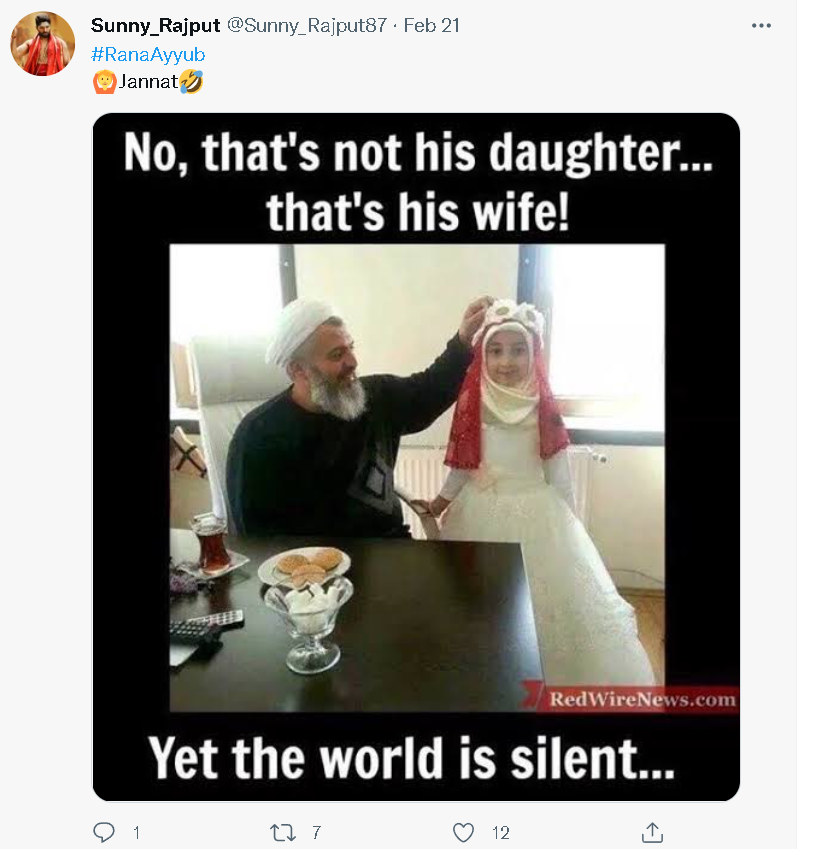Click the RedWireNews.com watermark in image
The height and width of the screenshot is (849, 821).
coord(642,699)
